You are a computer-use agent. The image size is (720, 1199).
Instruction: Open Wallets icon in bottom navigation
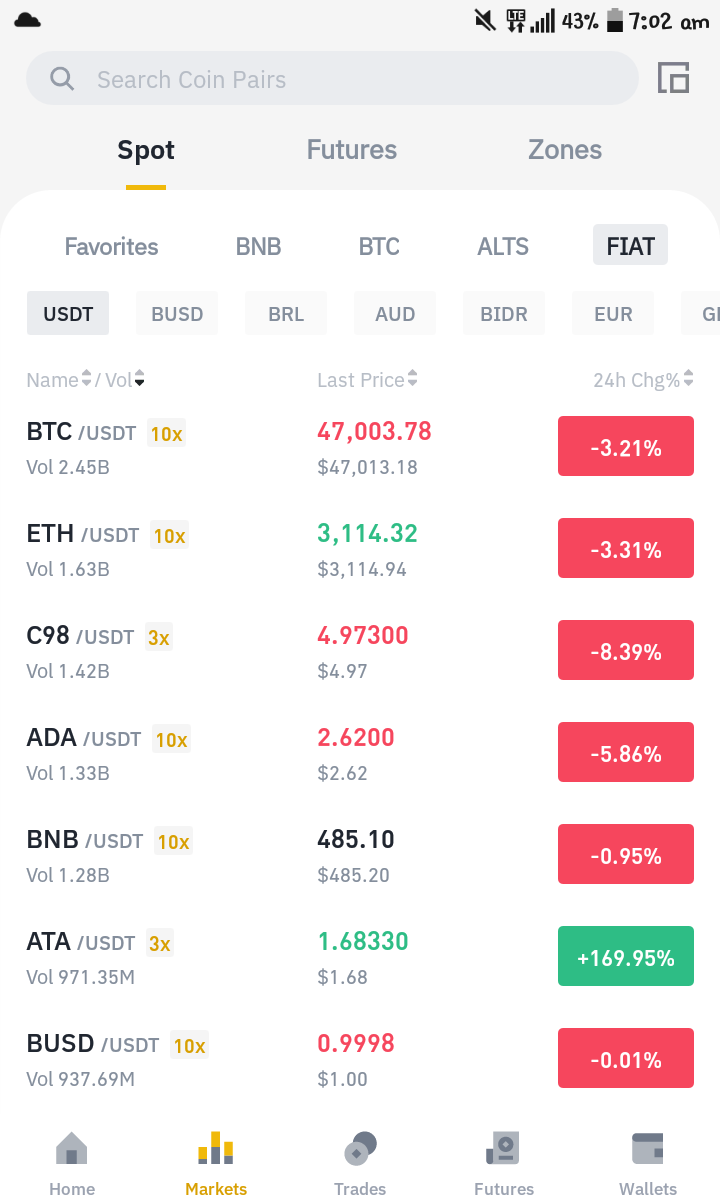pyautogui.click(x=647, y=1149)
